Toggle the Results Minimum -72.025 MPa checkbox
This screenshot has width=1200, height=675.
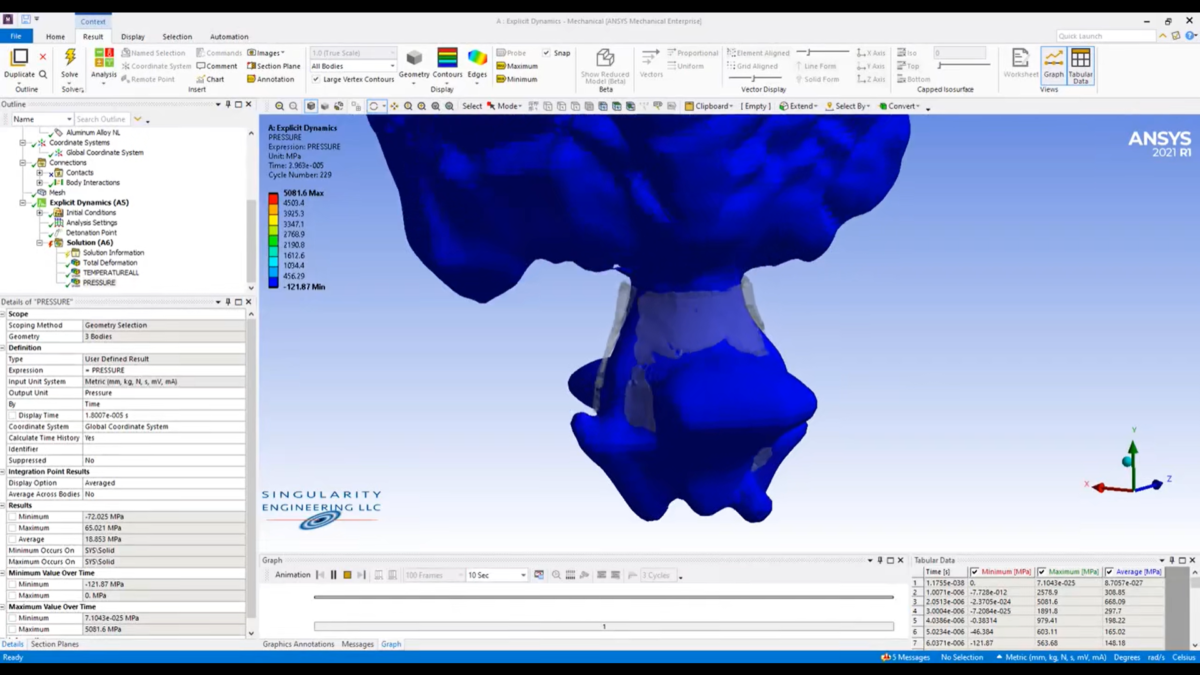click(12, 517)
